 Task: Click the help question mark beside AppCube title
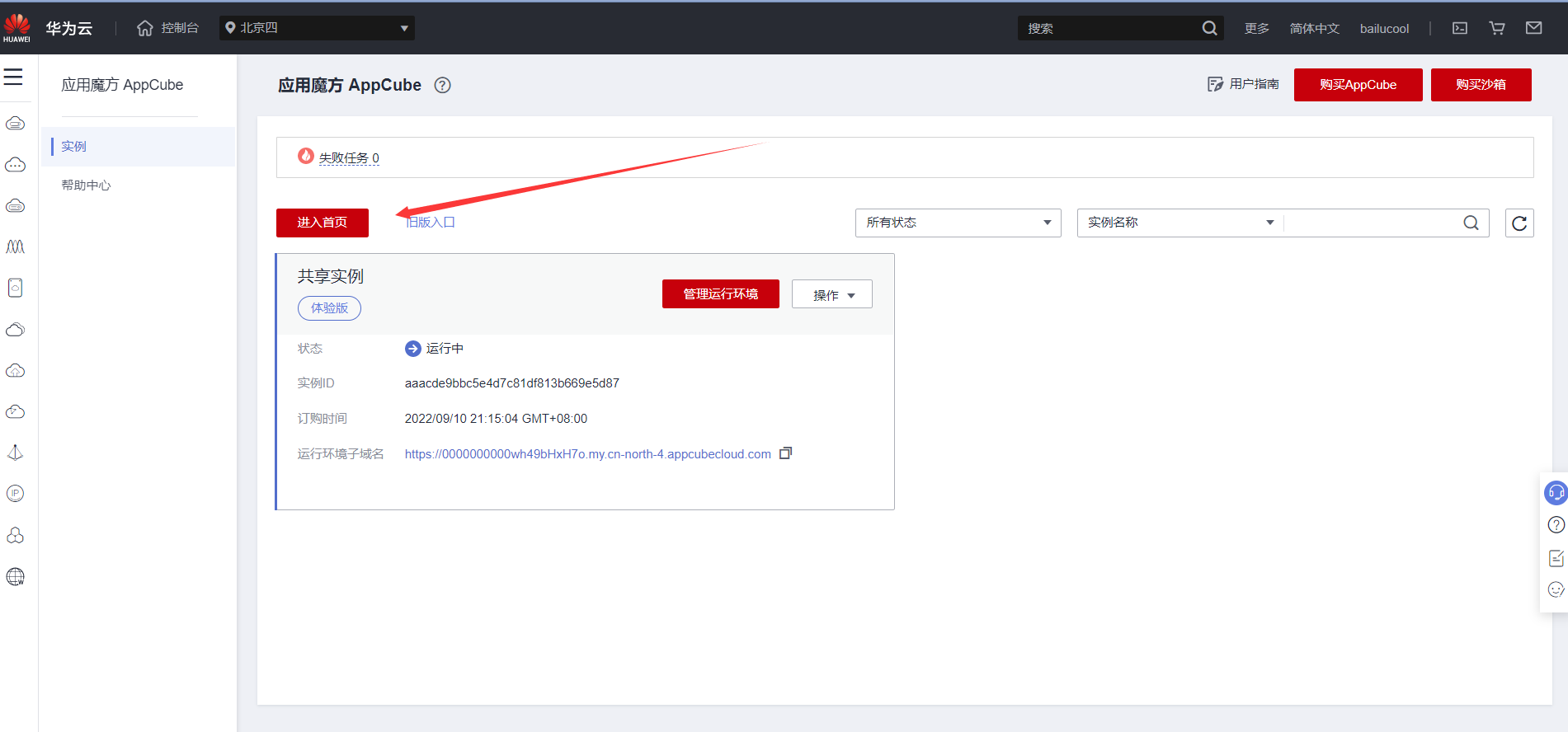click(443, 85)
